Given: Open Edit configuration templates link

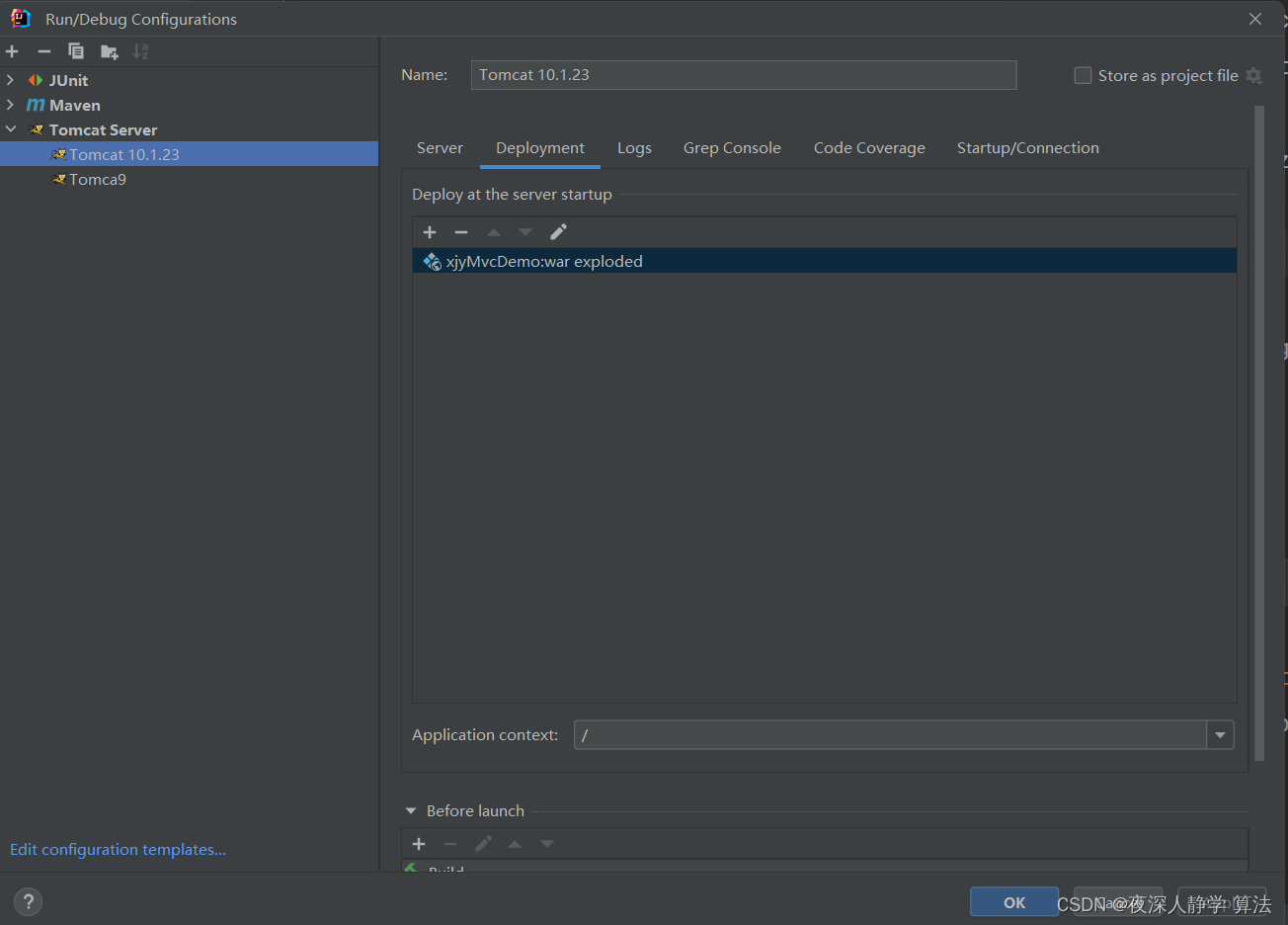Looking at the screenshot, I should [118, 850].
